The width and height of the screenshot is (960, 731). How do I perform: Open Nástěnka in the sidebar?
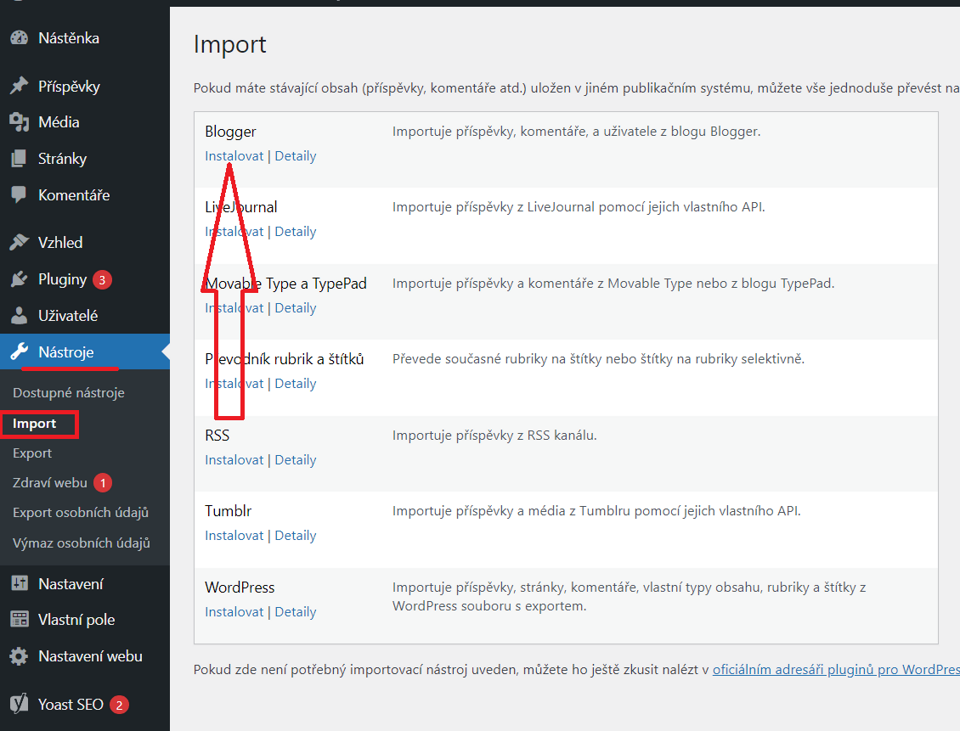pyautogui.click(x=69, y=38)
